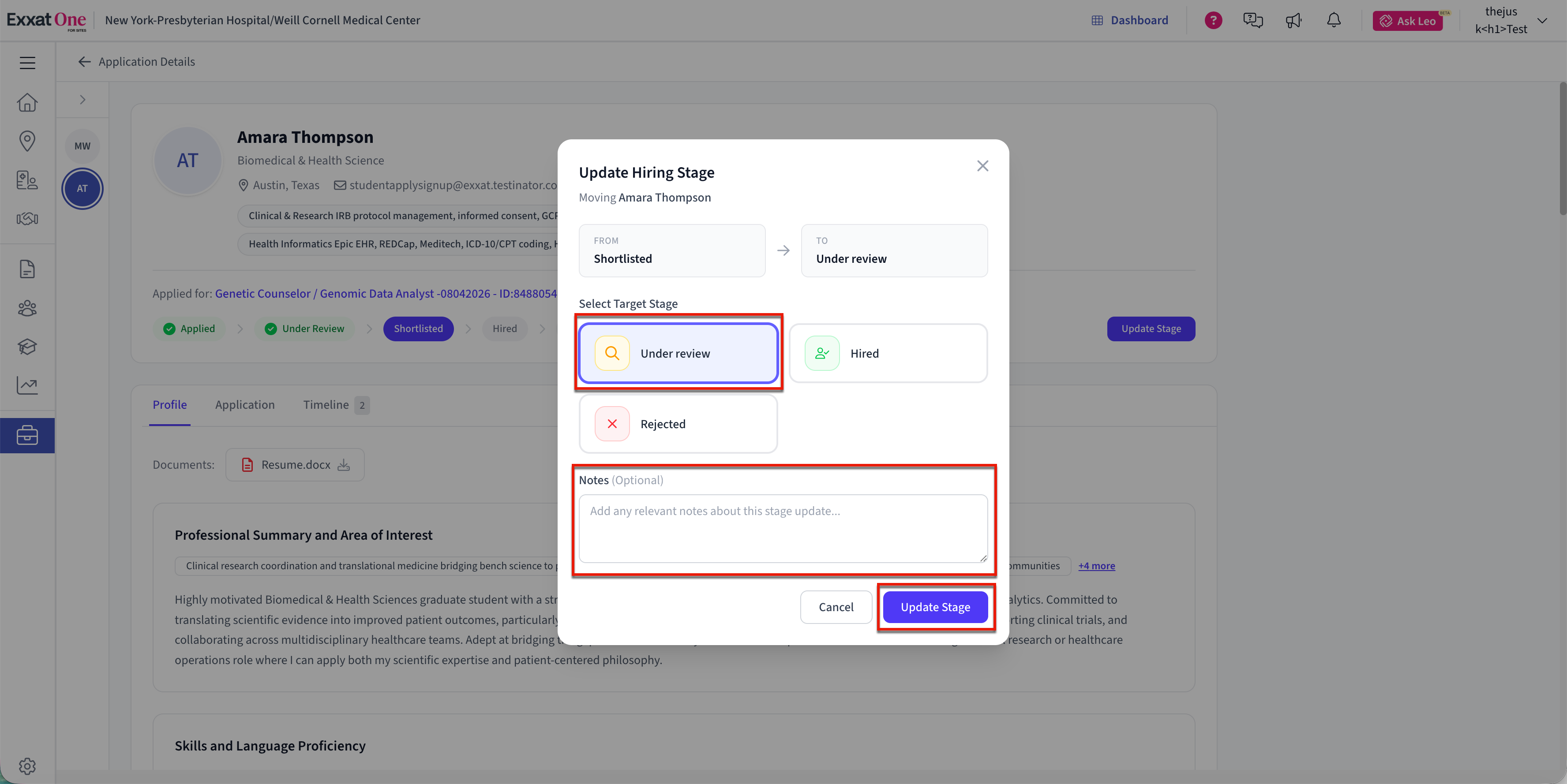Screen dimensions: 1567x784
Task: Open the announcements megaphone icon
Action: tap(1293, 21)
